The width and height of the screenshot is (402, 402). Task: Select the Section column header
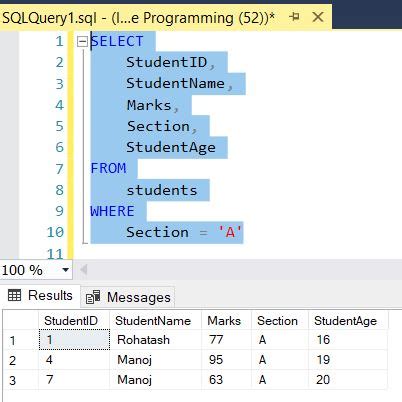pyautogui.click(x=280, y=320)
